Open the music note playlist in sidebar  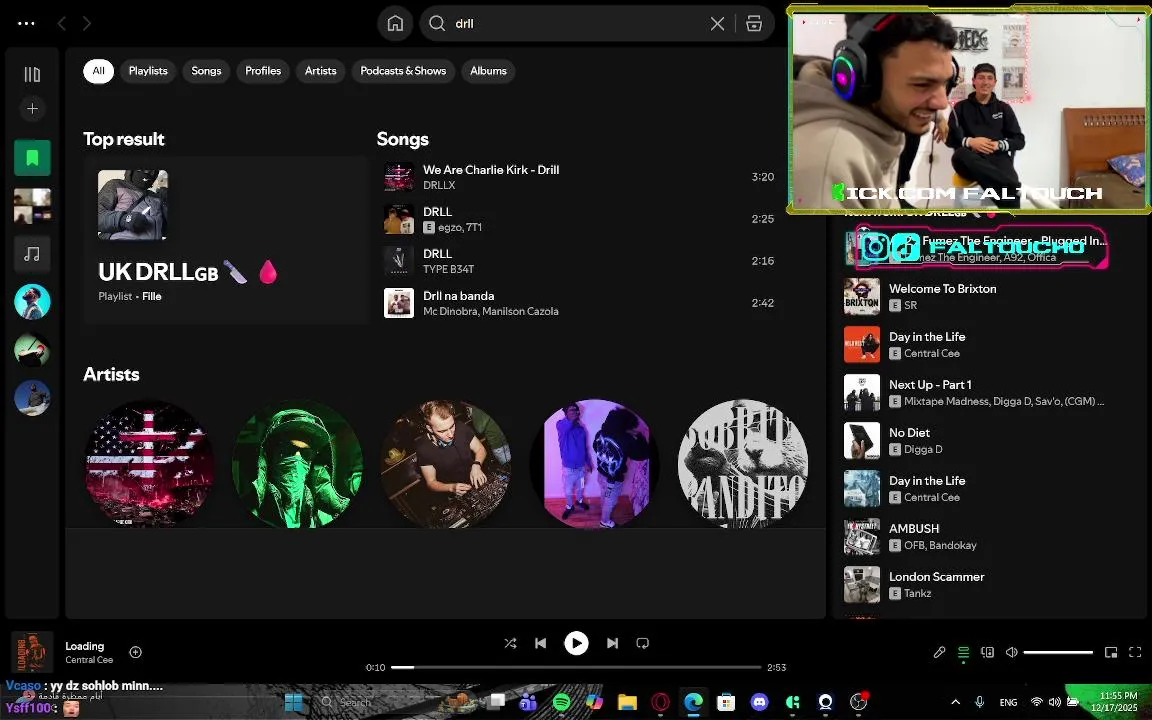tap(32, 253)
